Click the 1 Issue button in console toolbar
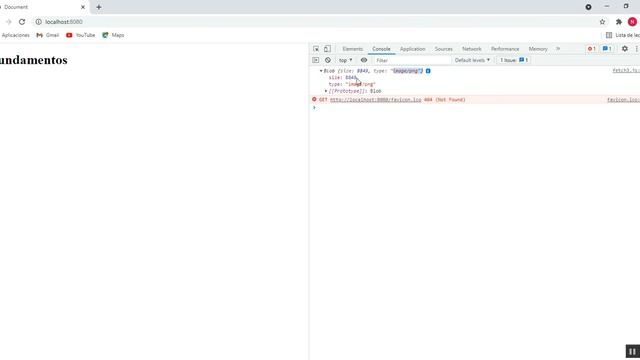The height and width of the screenshot is (360, 640). pyautogui.click(x=514, y=60)
